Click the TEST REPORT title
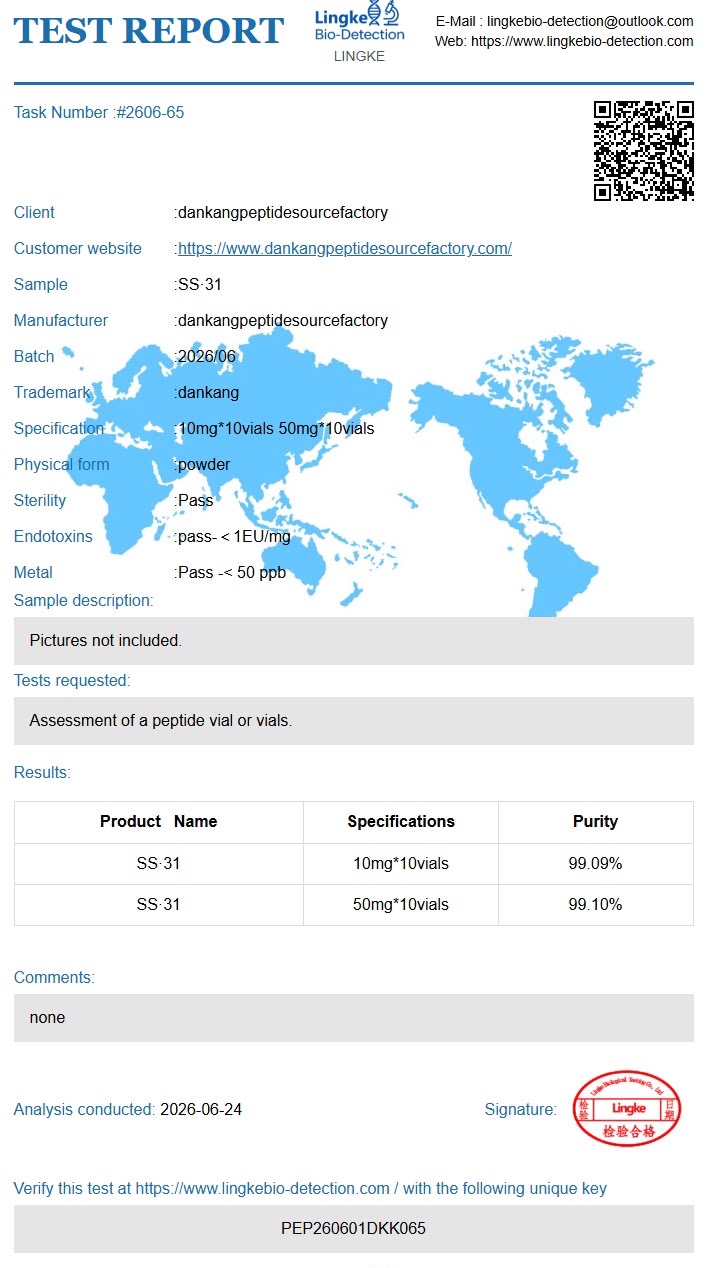The height and width of the screenshot is (1268, 709). tap(149, 31)
